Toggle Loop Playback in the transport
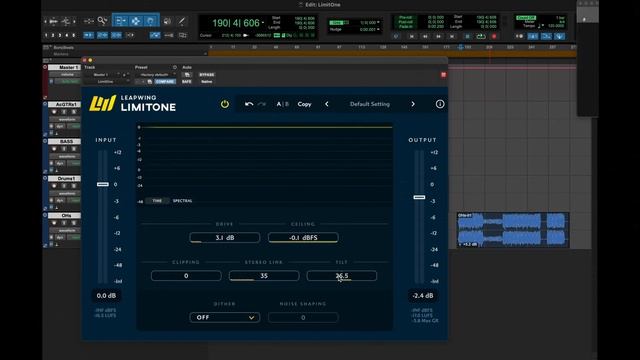Image resolution: width=640 pixels, height=360 pixels. (481, 36)
